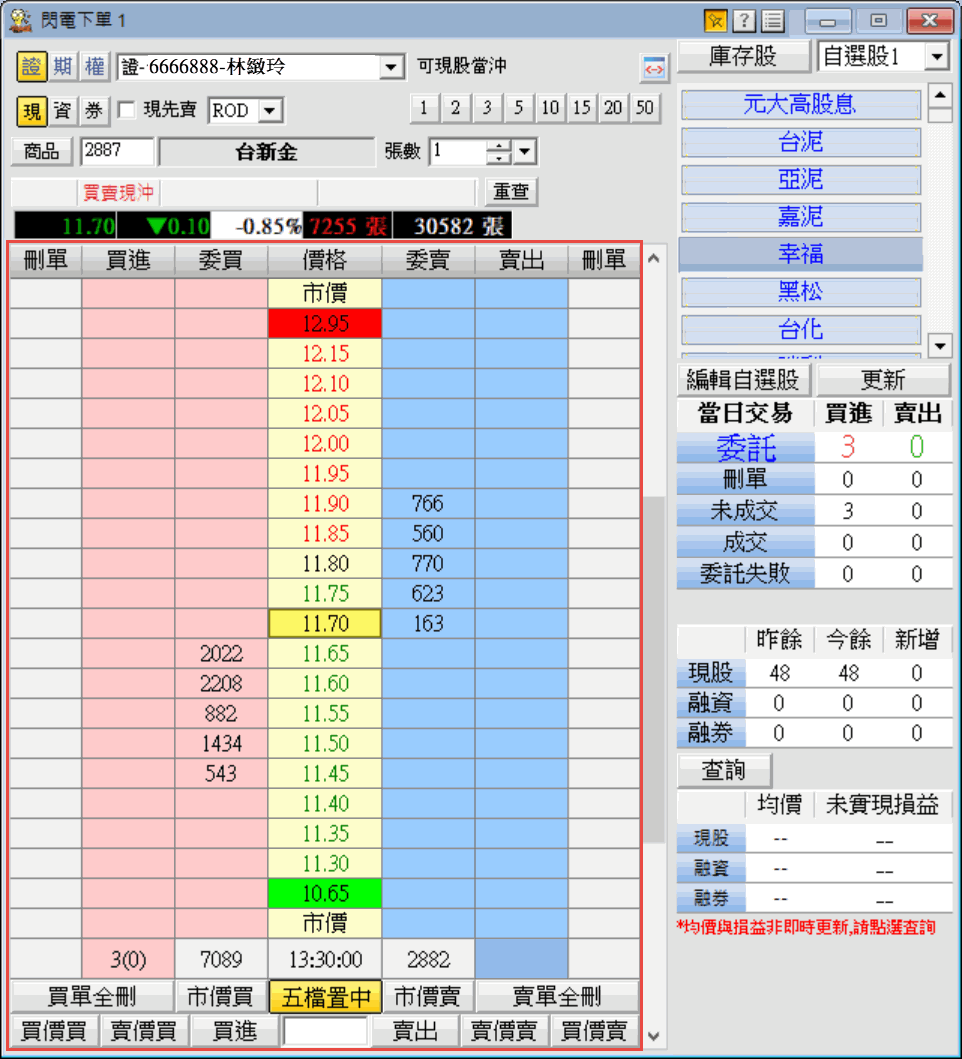Select 台泥 from the watchlist
This screenshot has width=962, height=1059.
(800, 142)
